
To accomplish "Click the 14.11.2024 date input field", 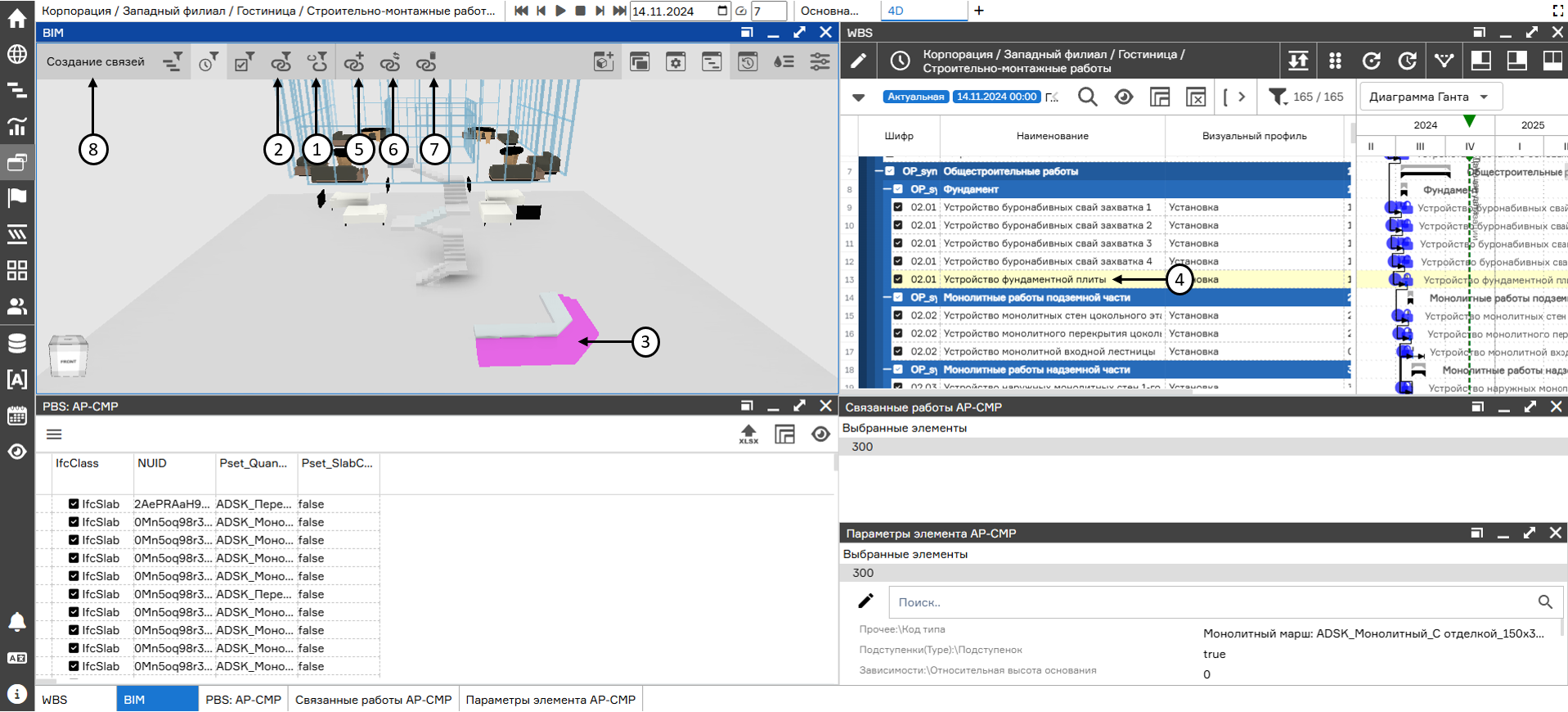I will click(680, 11).
